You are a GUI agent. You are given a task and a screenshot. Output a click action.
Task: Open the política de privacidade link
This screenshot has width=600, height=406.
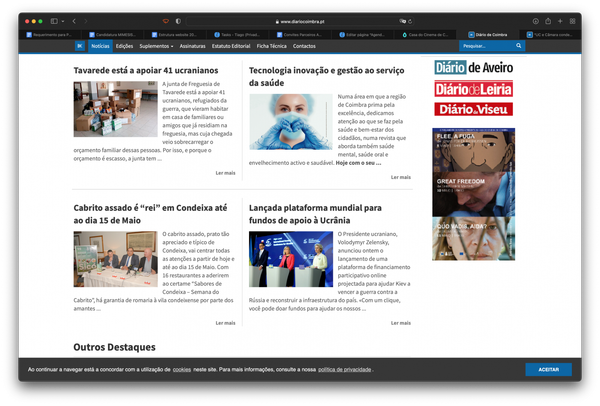(x=344, y=369)
